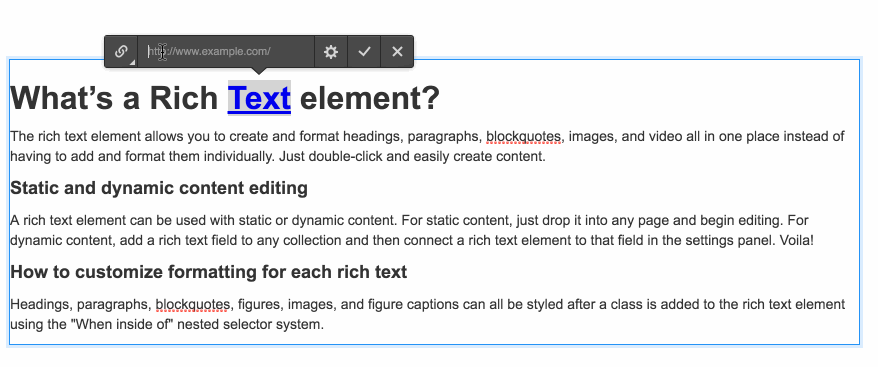
Task: Confirm the link with the checkmark icon
Action: pos(365,52)
